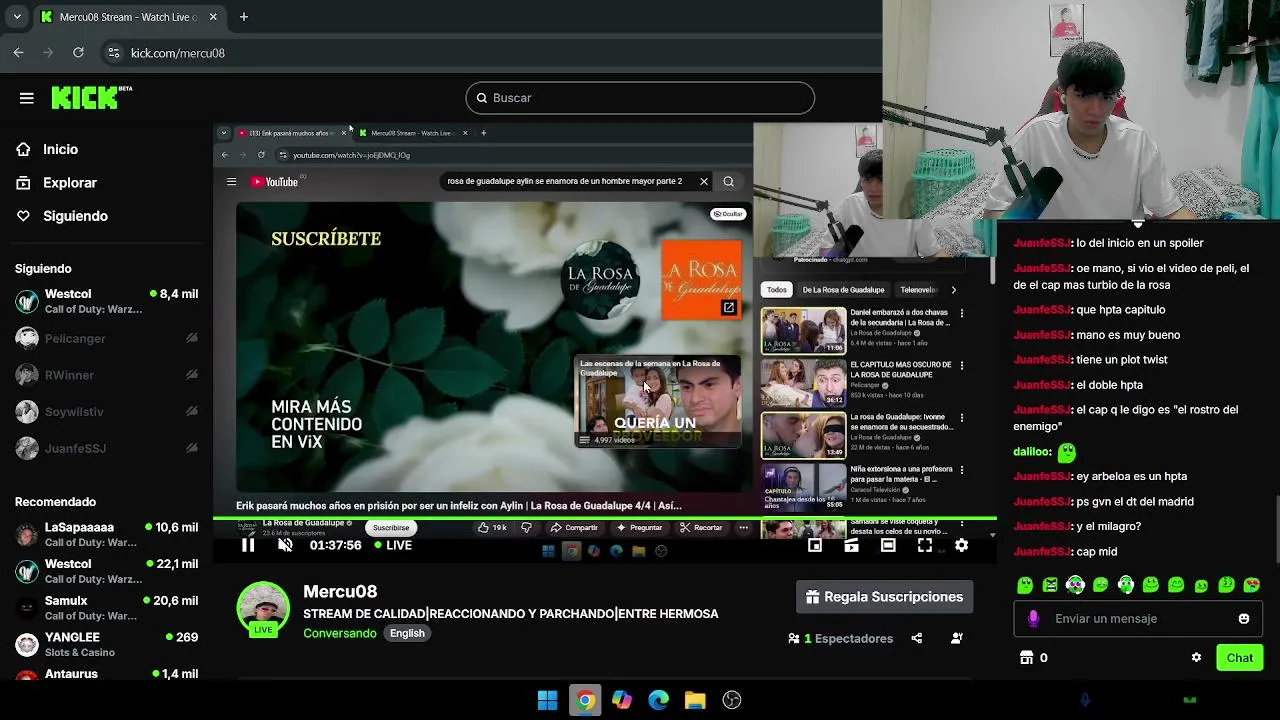
Task: Open chat settings gear
Action: click(x=1196, y=658)
